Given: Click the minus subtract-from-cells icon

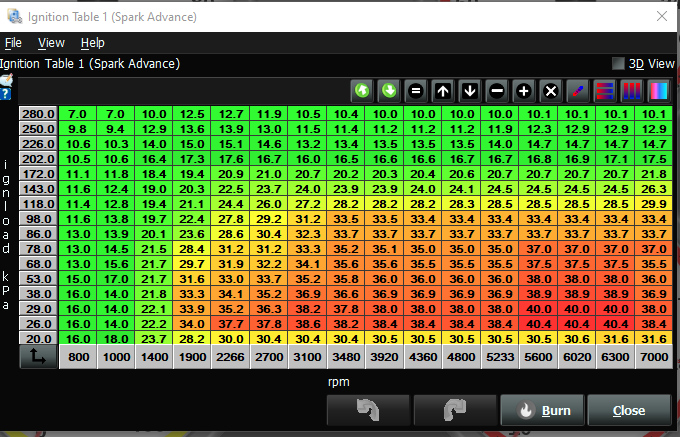Looking at the screenshot, I should coord(497,90).
